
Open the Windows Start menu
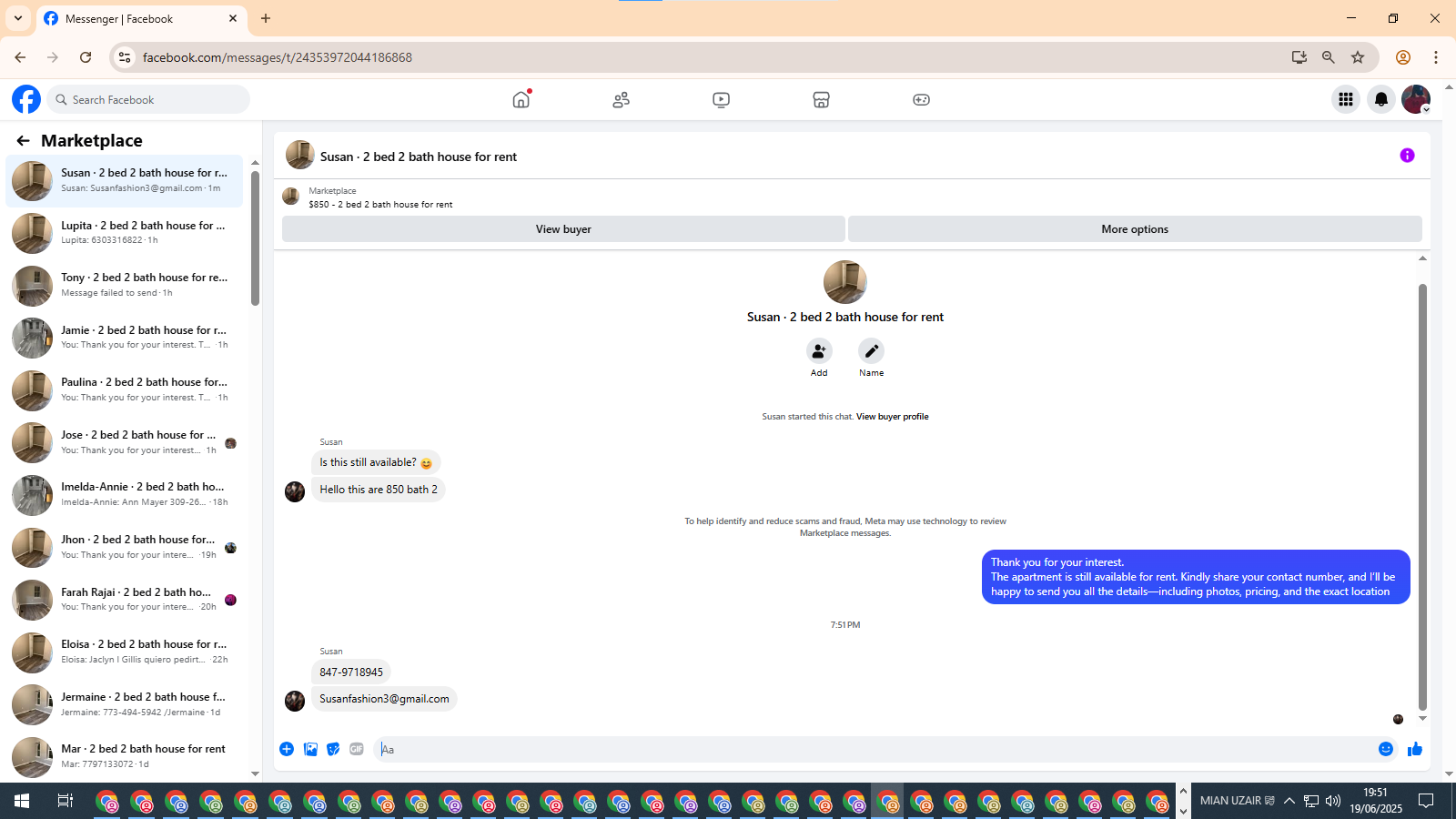tap(22, 801)
